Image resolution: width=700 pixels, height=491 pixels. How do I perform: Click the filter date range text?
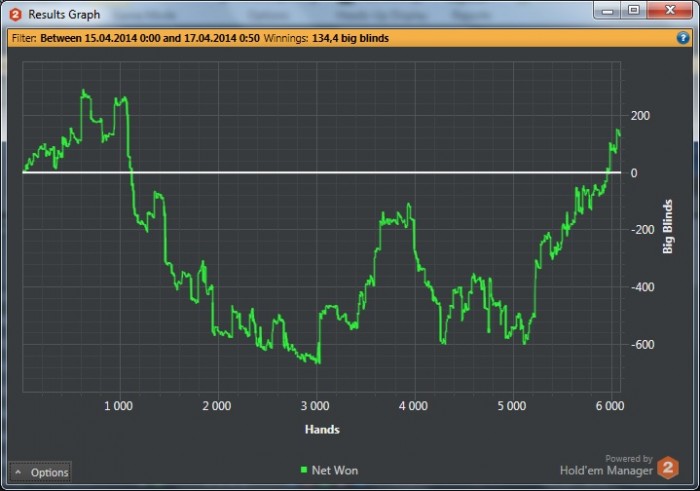pos(150,38)
